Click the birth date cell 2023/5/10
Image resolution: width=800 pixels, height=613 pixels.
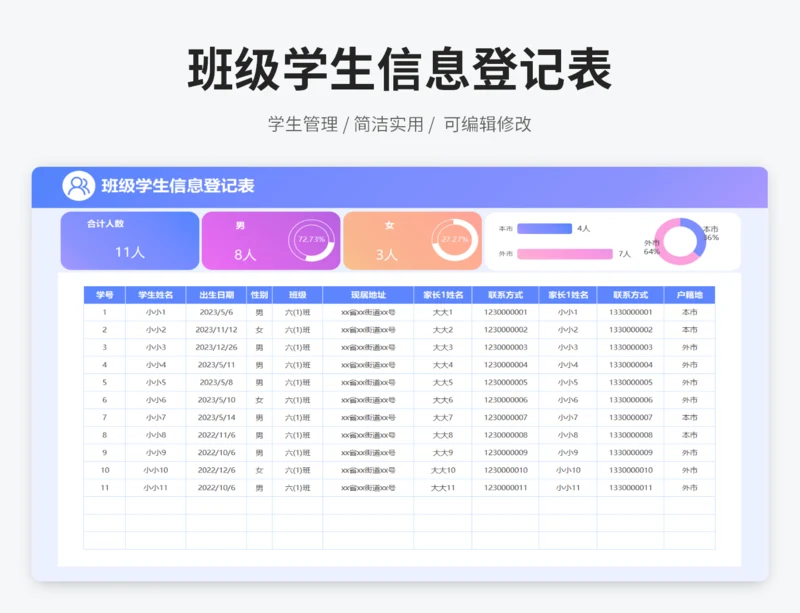click(x=216, y=400)
